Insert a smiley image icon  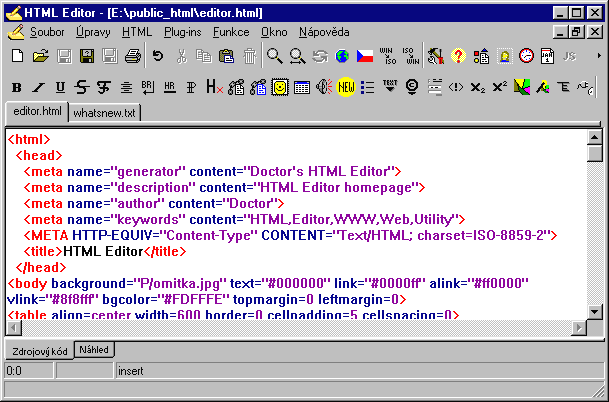[280, 87]
